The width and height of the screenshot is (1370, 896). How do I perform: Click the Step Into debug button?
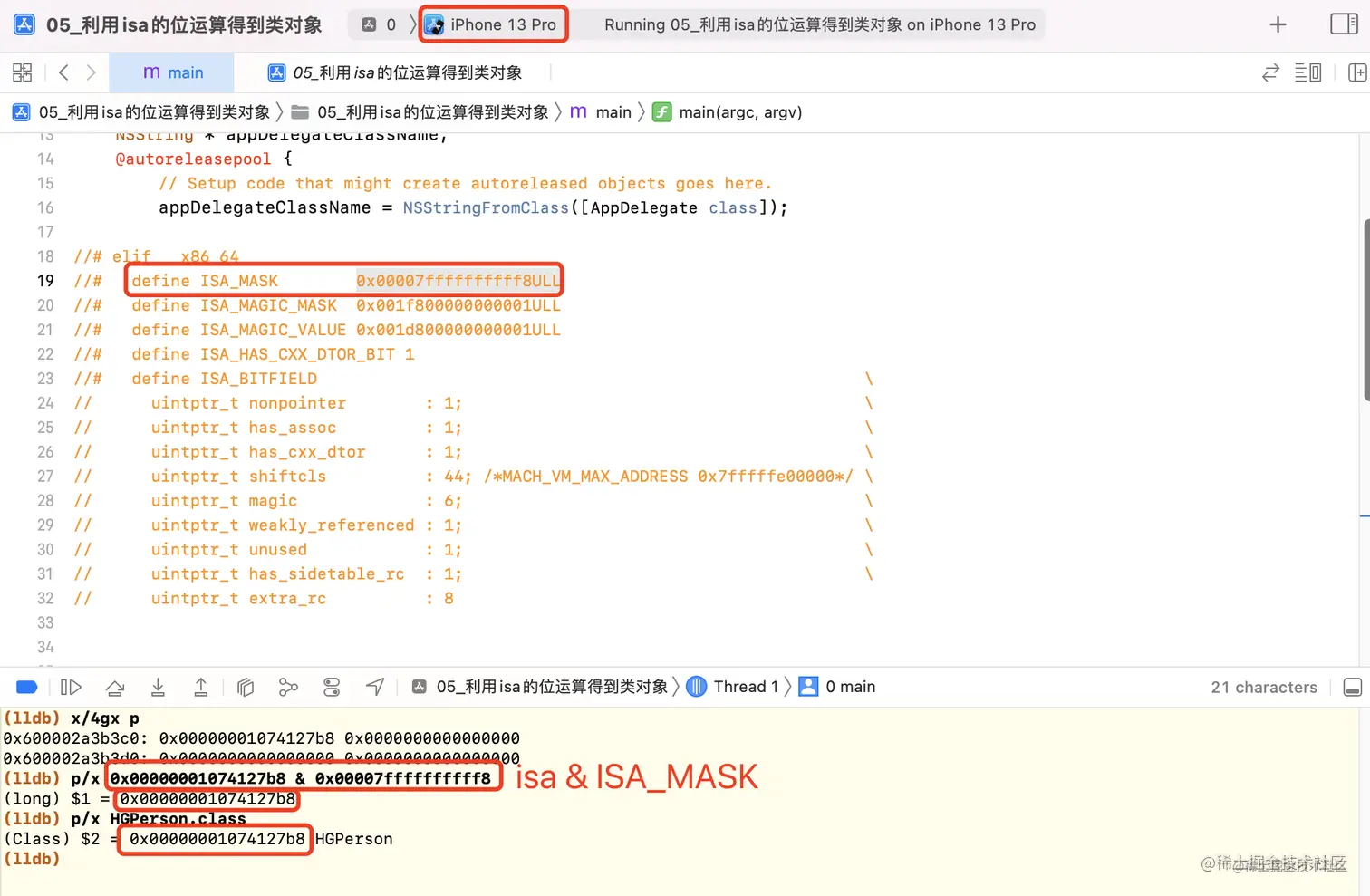point(158,687)
